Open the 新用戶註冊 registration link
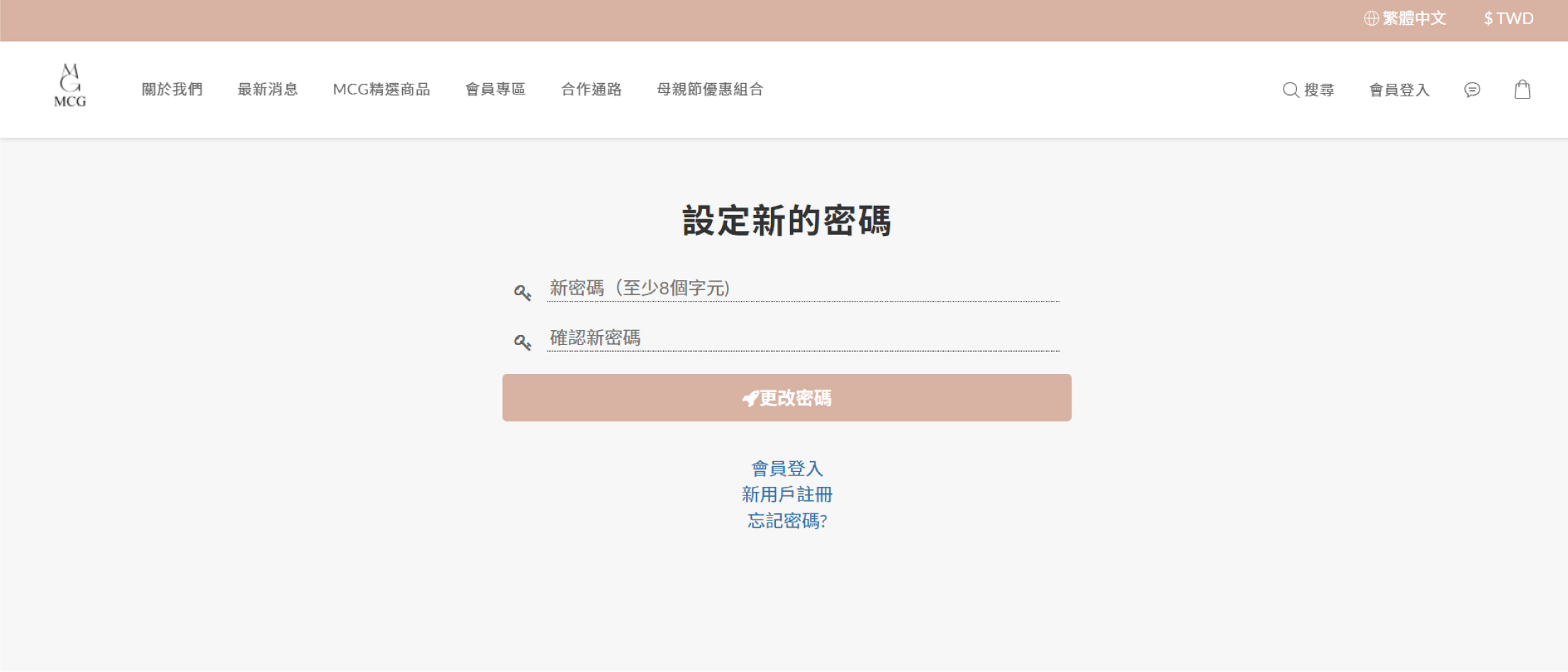The height and width of the screenshot is (672, 1568). click(786, 494)
